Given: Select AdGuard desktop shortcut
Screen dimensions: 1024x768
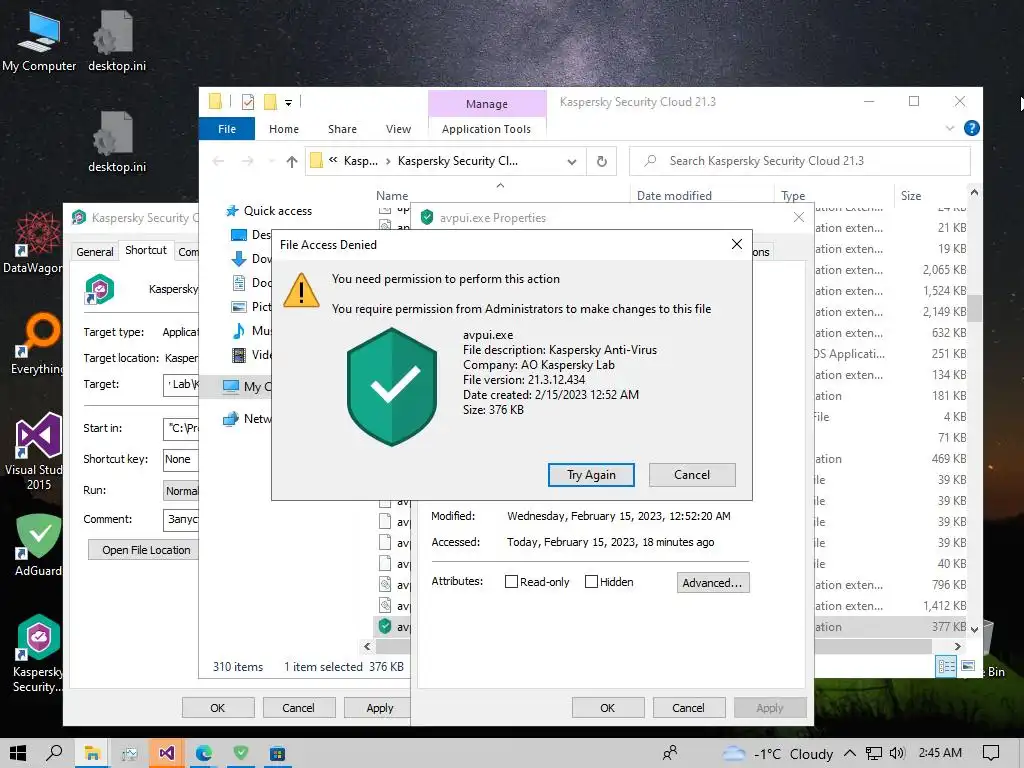Looking at the screenshot, I should (x=38, y=546).
